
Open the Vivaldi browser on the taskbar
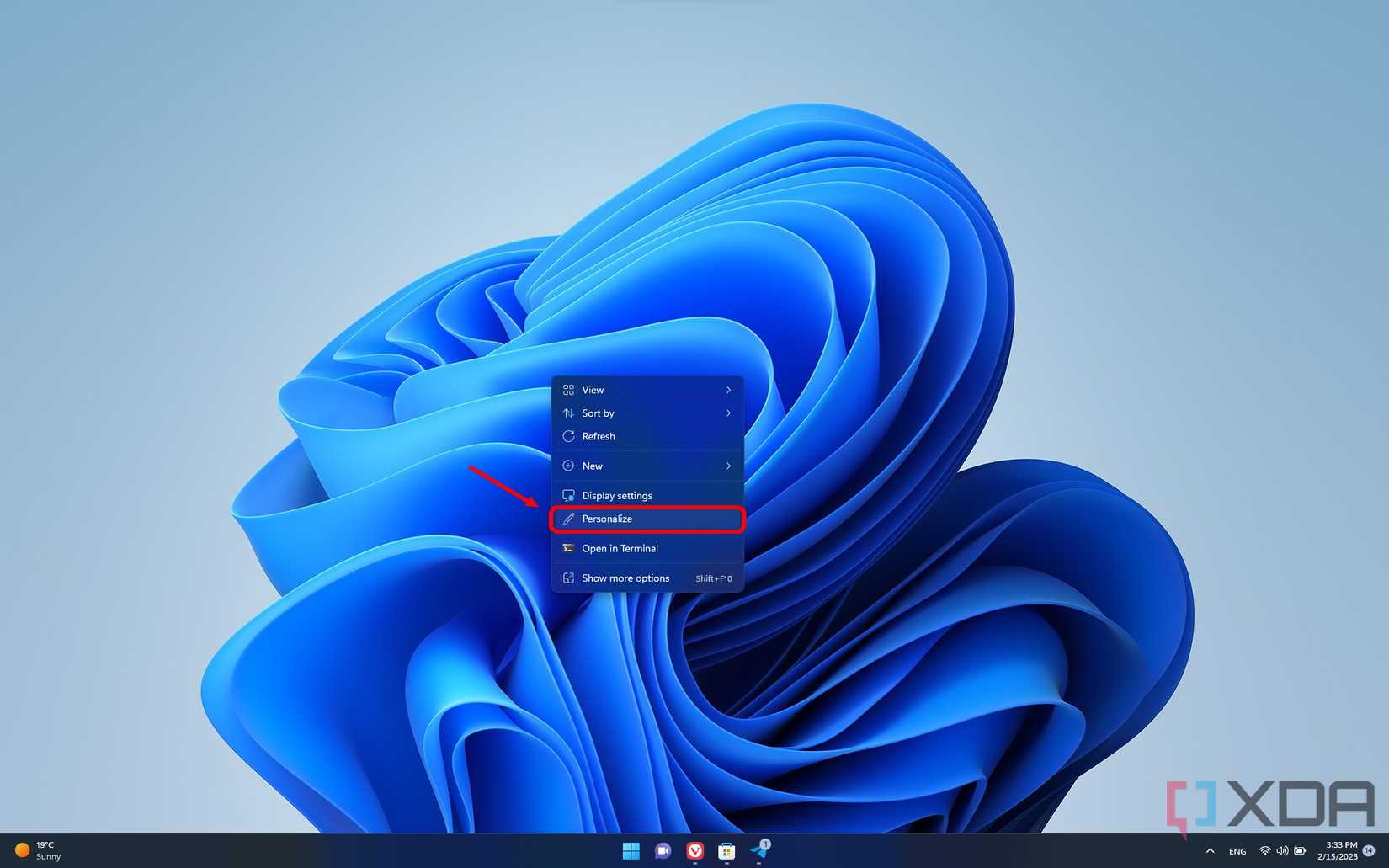point(694,851)
